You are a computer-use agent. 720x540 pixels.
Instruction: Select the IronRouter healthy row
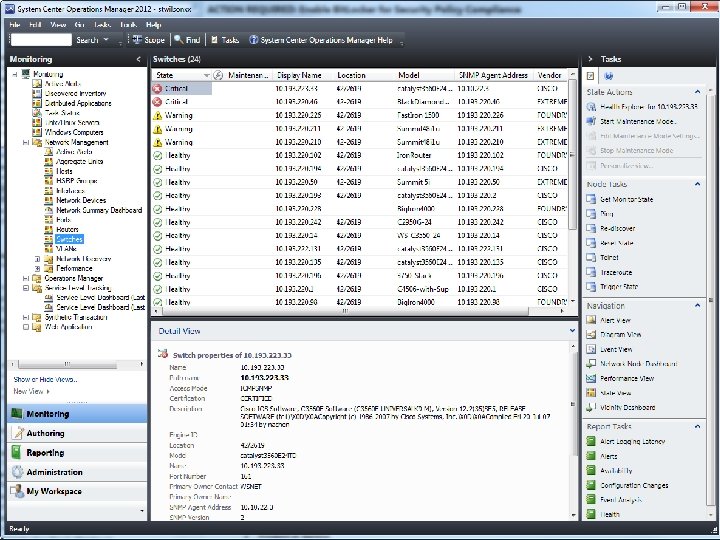point(360,155)
